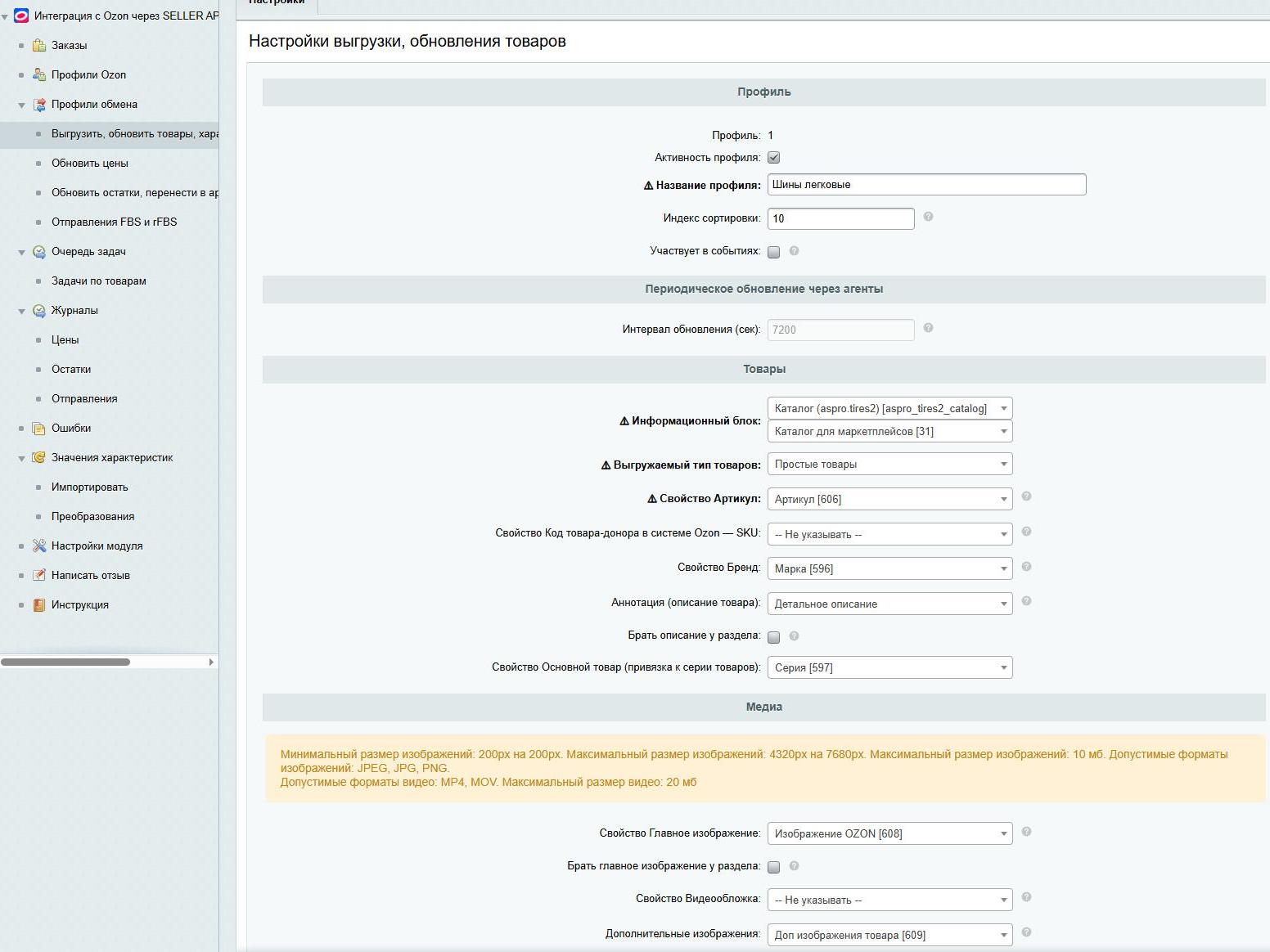
Task: Collapse the Профили обмена tree node
Action: [21, 105]
